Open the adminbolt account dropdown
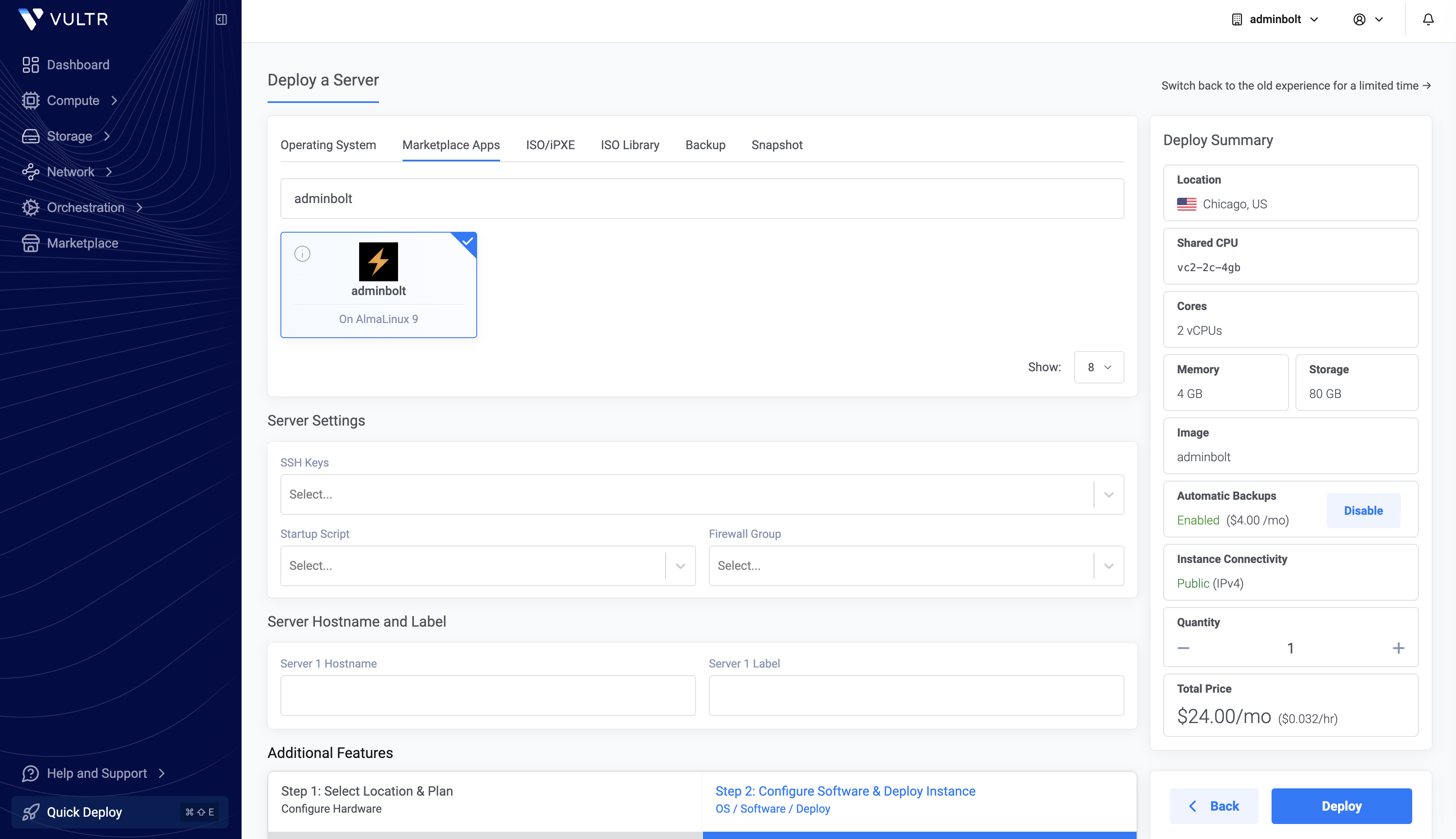1456x839 pixels. point(1275,19)
